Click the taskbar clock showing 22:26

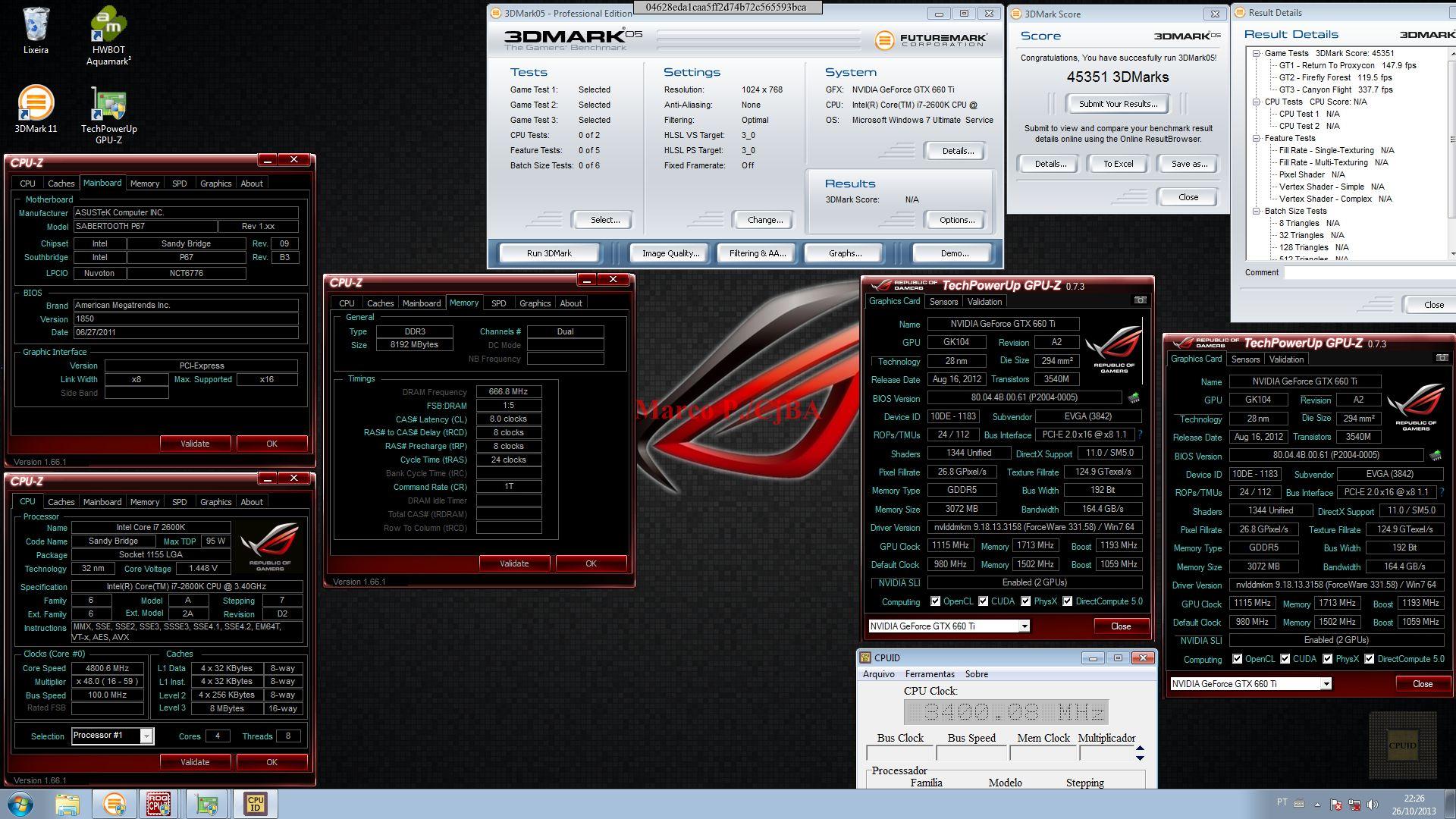coord(1414,805)
